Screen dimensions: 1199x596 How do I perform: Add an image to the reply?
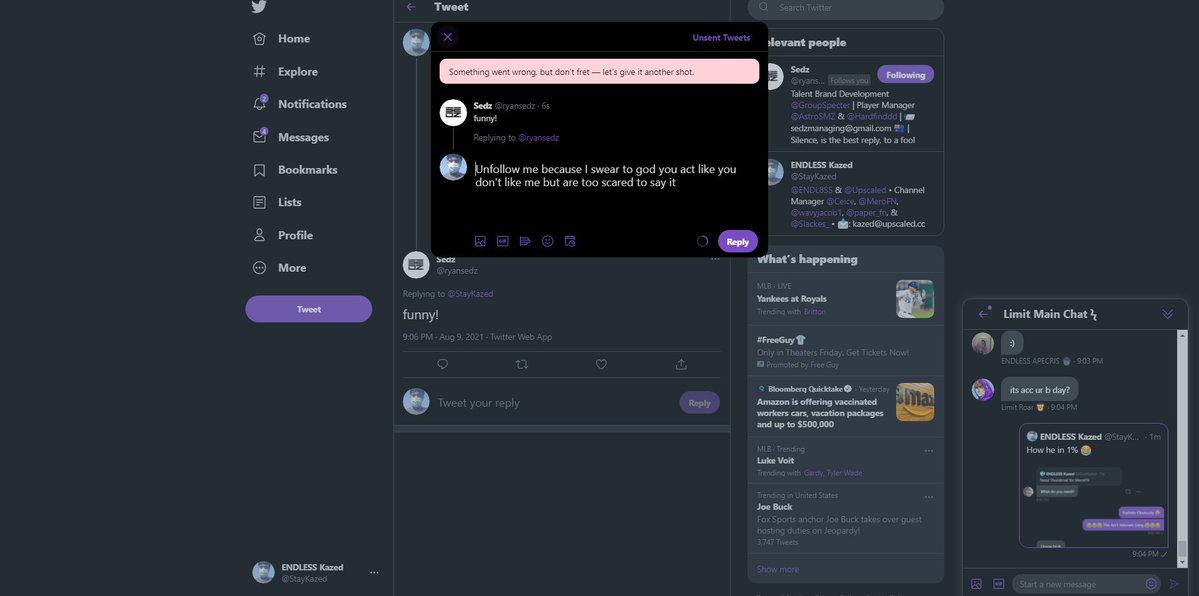(480, 241)
